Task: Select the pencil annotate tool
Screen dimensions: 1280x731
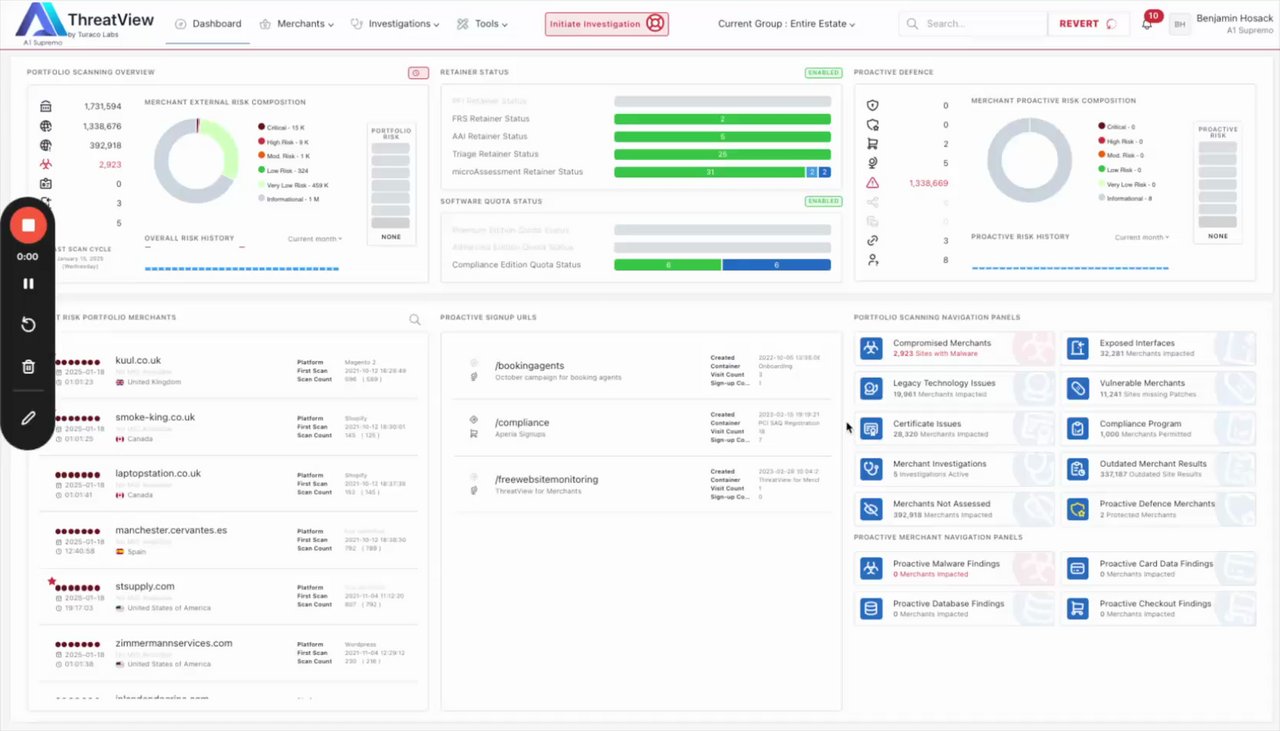Action: 28,418
